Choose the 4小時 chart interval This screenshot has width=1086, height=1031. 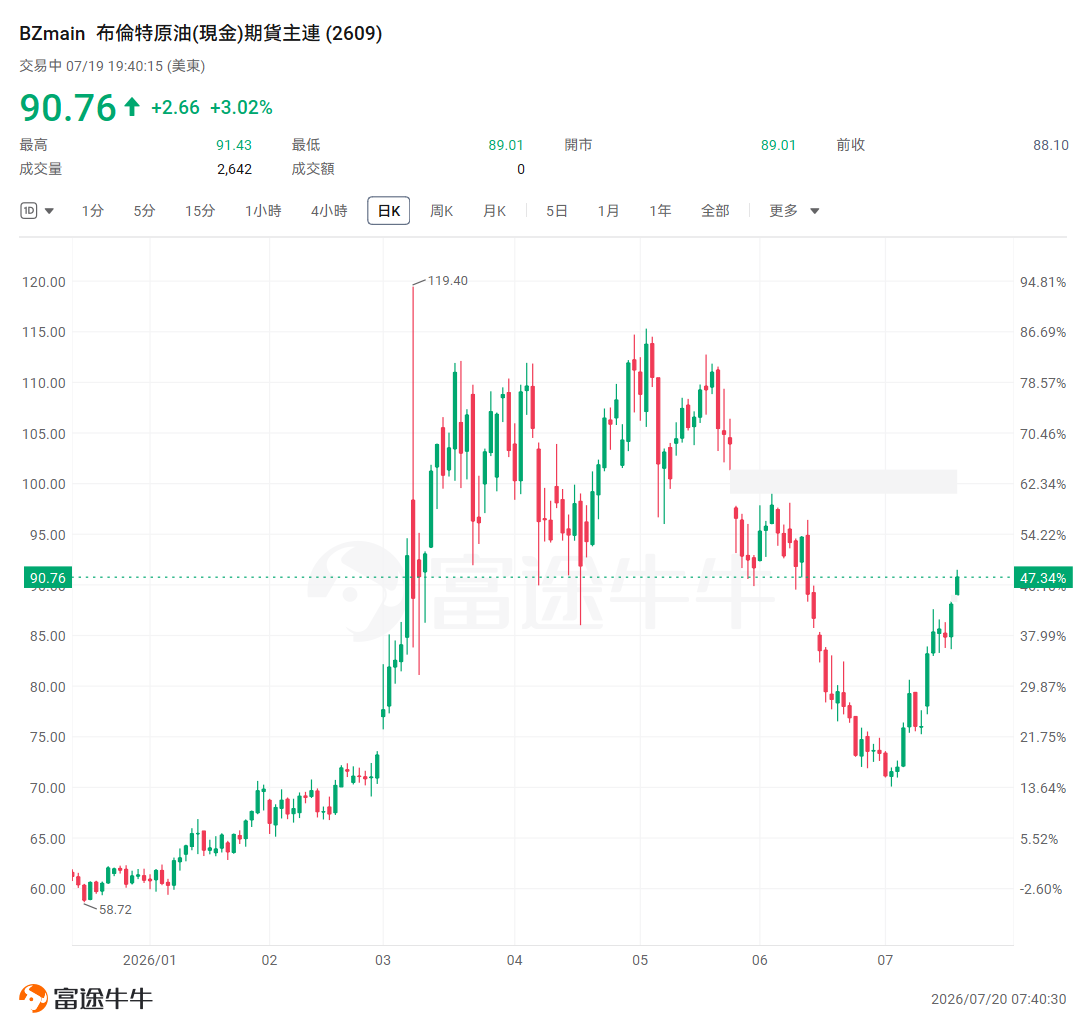pos(329,210)
